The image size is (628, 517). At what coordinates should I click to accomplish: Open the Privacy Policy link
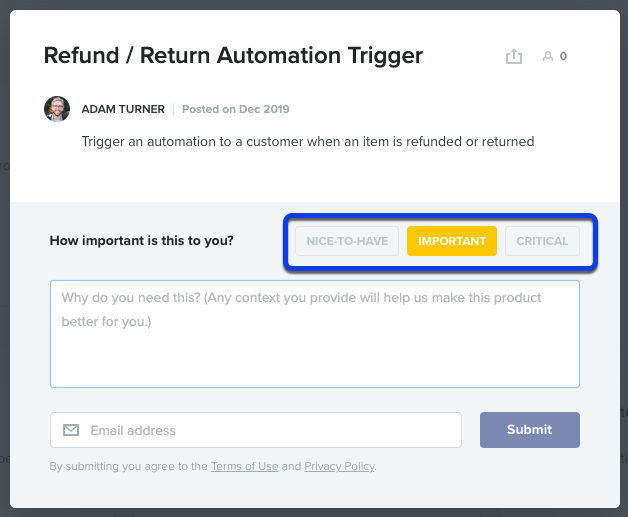pos(340,466)
